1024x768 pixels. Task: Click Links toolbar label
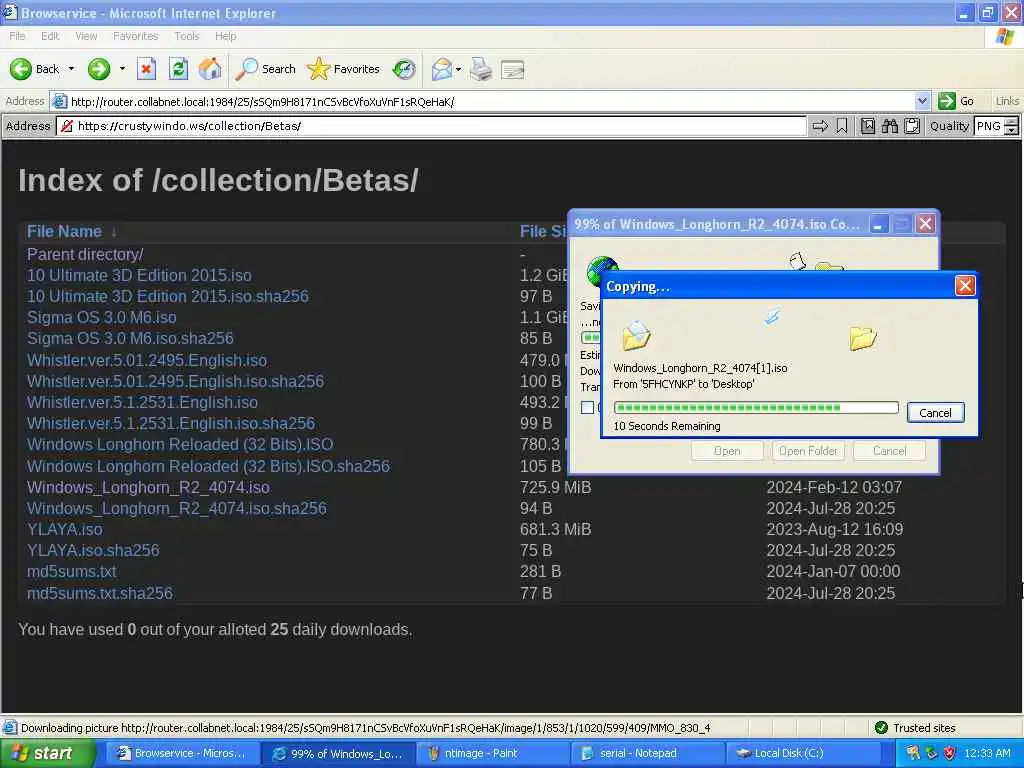pos(1007,101)
